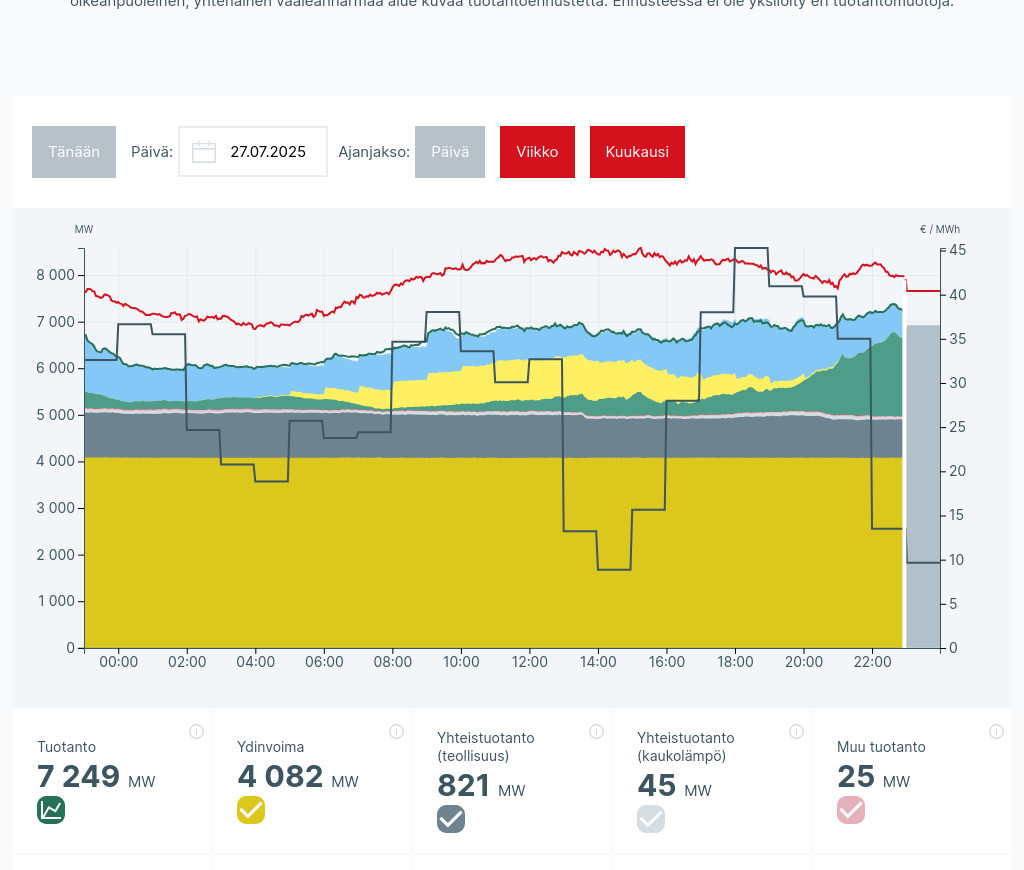Click info icon on Yhteistuotanto (kaukolämpö) card

pyautogui.click(x=796, y=731)
